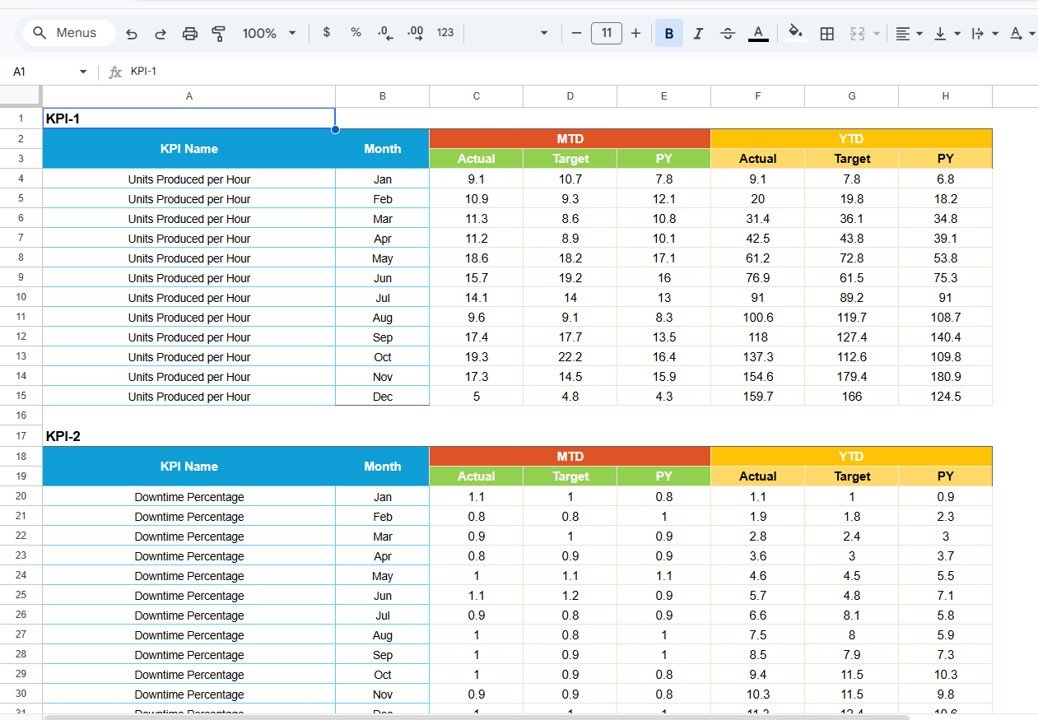Click the Redo button

pyautogui.click(x=160, y=32)
